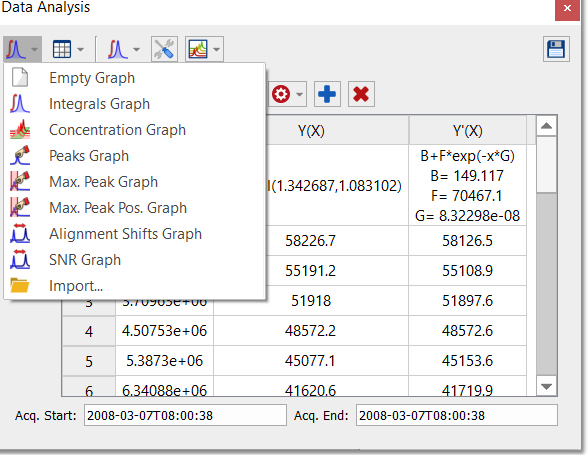
Task: Open the red gear dropdown arrow
Action: 299,94
